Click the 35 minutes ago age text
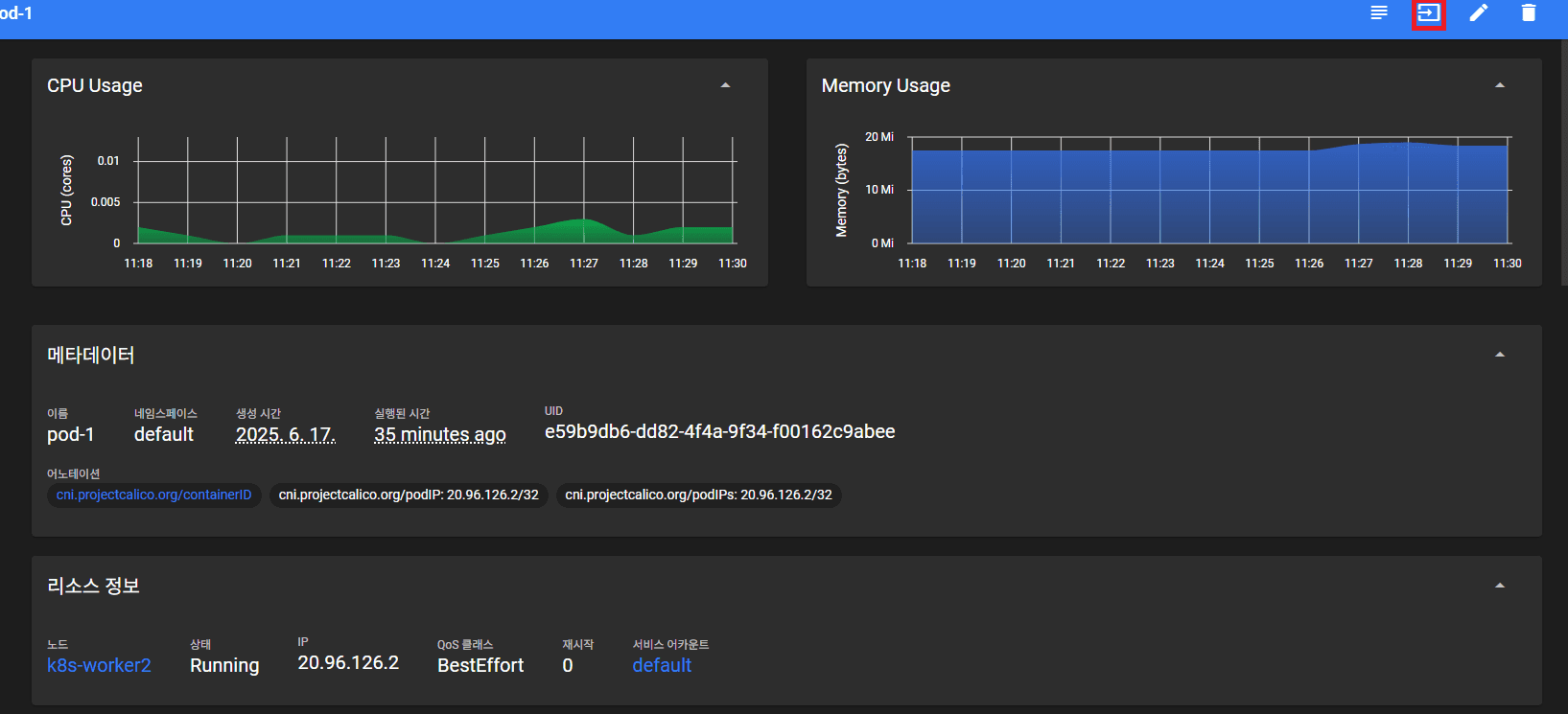The height and width of the screenshot is (714, 1568). point(439,434)
